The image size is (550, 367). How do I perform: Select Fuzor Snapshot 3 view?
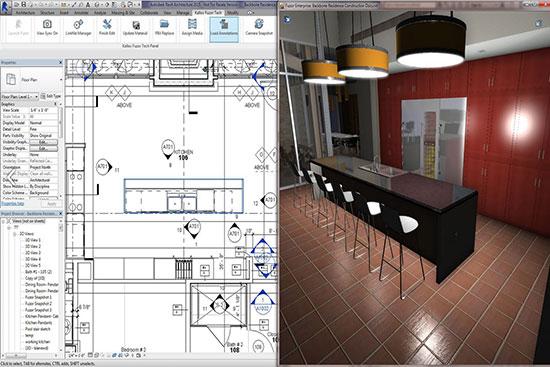tap(39, 310)
